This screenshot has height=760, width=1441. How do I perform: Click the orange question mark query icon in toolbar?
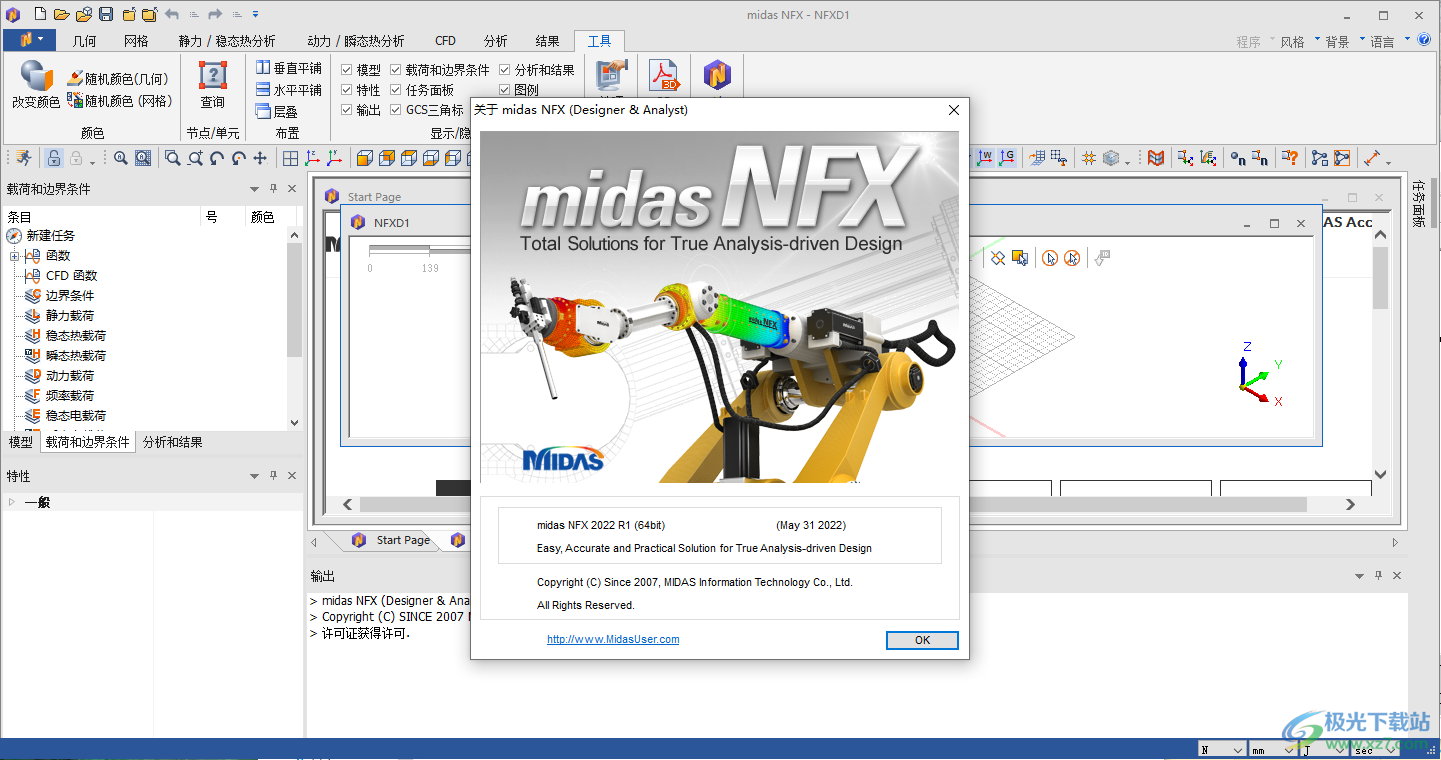click(x=1290, y=158)
